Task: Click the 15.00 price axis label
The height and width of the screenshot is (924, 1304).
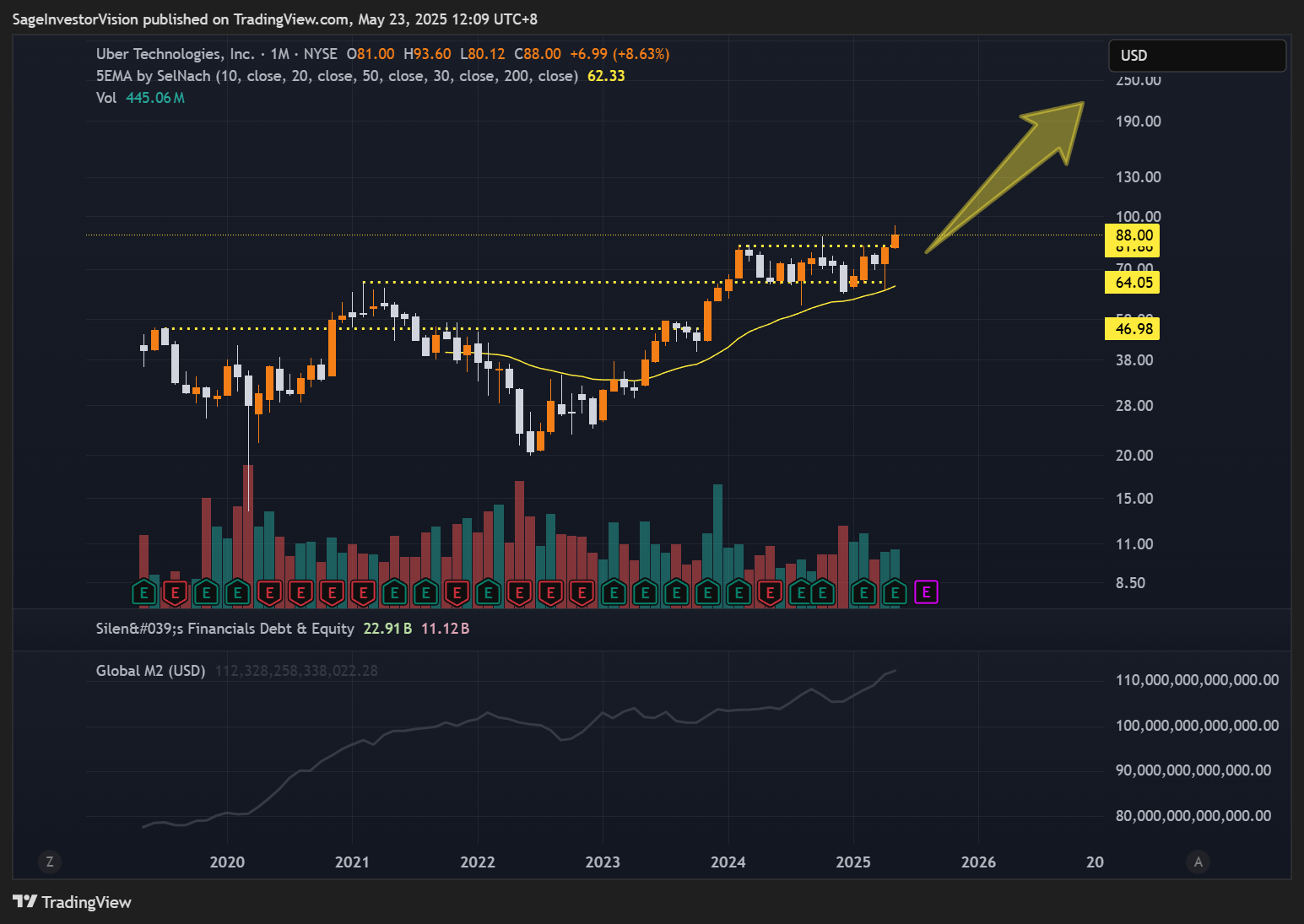Action: click(1134, 499)
